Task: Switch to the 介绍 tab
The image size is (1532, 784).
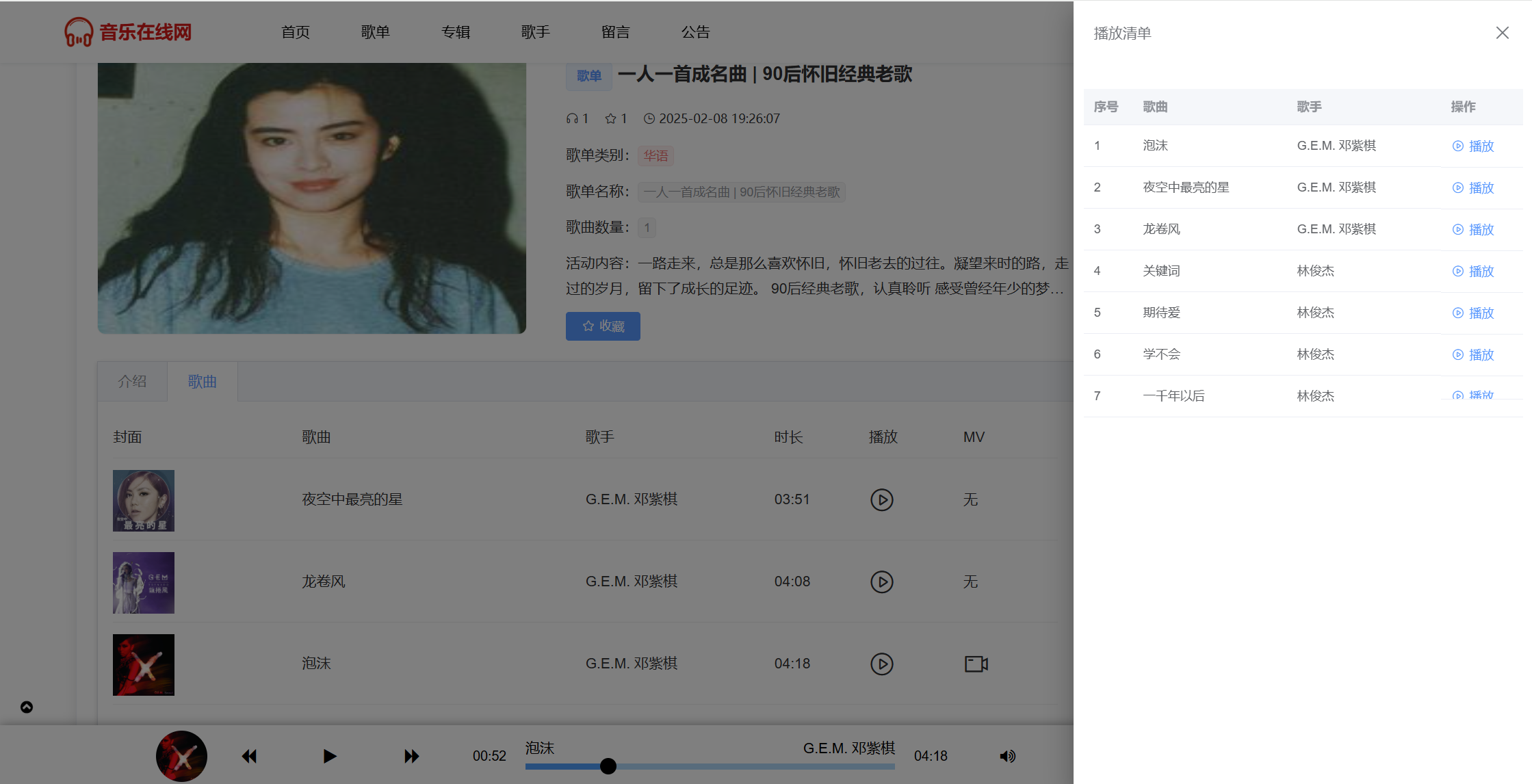Action: 132,381
